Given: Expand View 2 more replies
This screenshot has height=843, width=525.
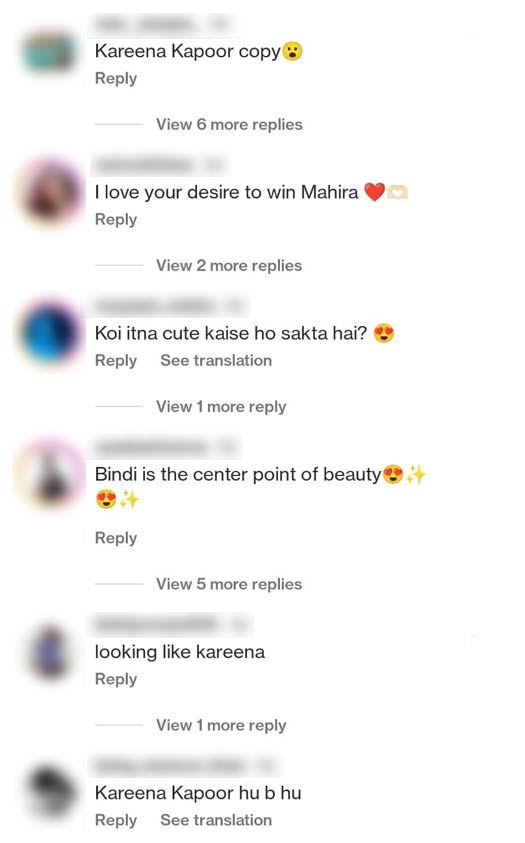Looking at the screenshot, I should click(x=229, y=266).
